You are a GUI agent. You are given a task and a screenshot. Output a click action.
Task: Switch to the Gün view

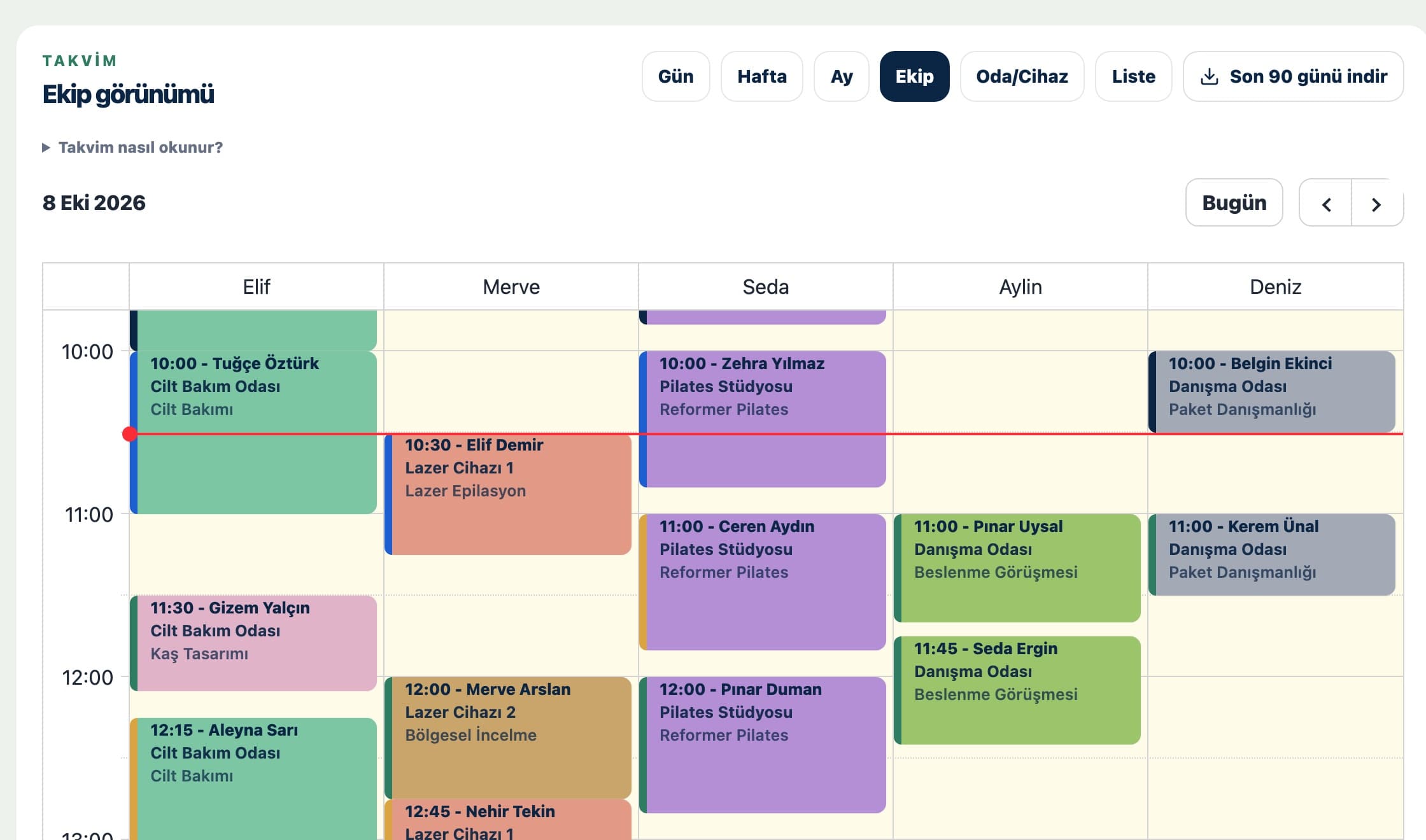pos(675,76)
